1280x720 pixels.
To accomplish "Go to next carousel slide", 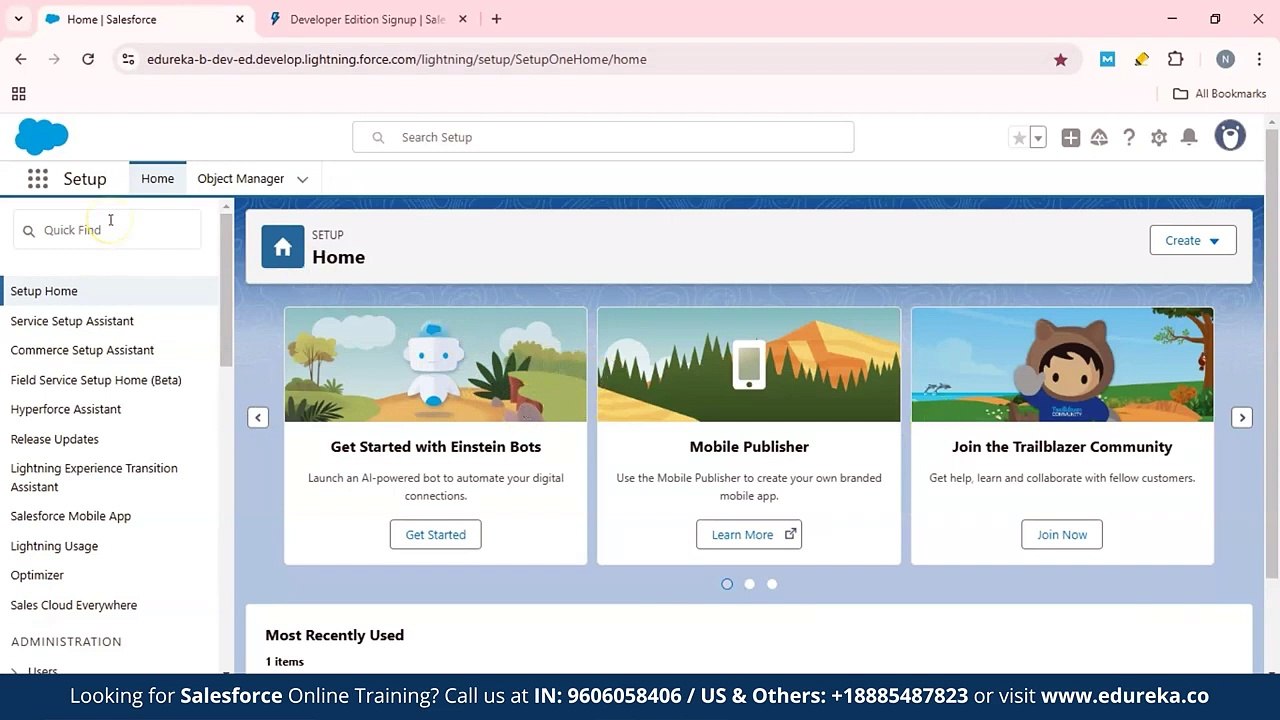I will [x=1242, y=418].
